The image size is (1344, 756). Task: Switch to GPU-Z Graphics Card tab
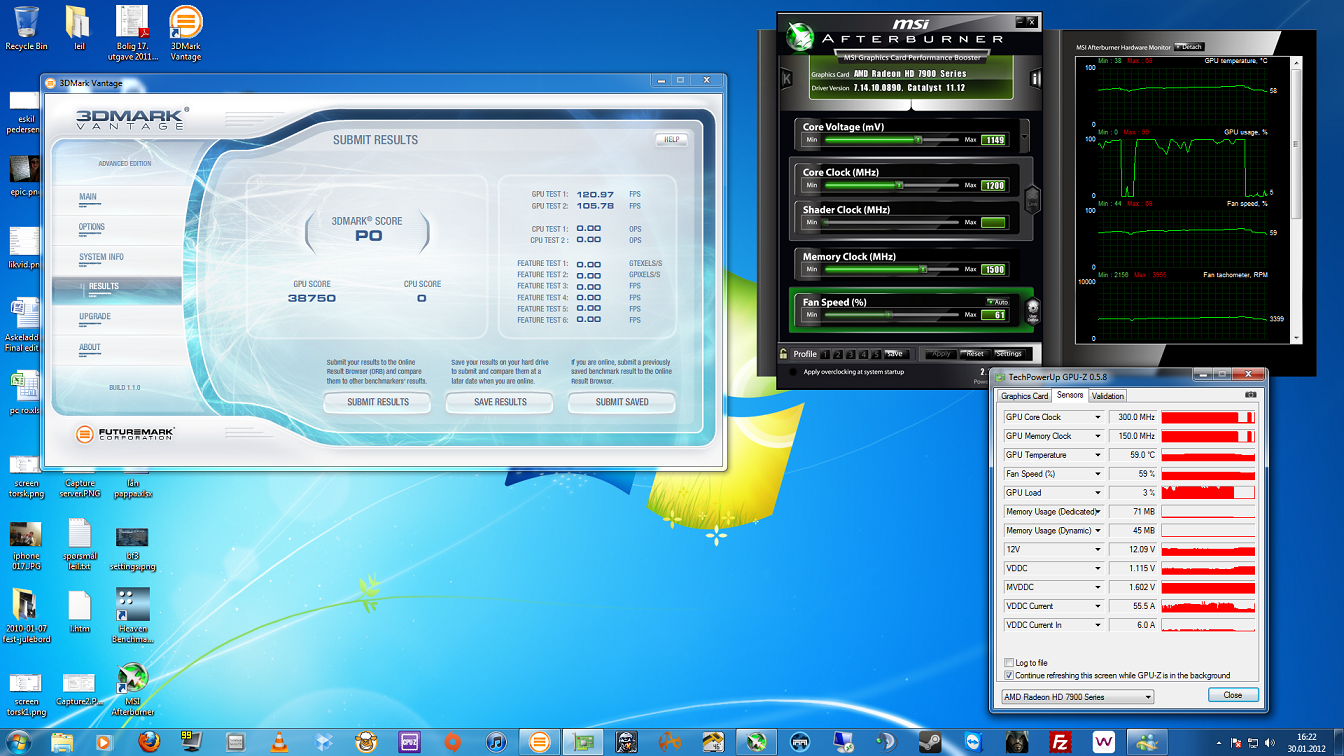(x=1025, y=396)
